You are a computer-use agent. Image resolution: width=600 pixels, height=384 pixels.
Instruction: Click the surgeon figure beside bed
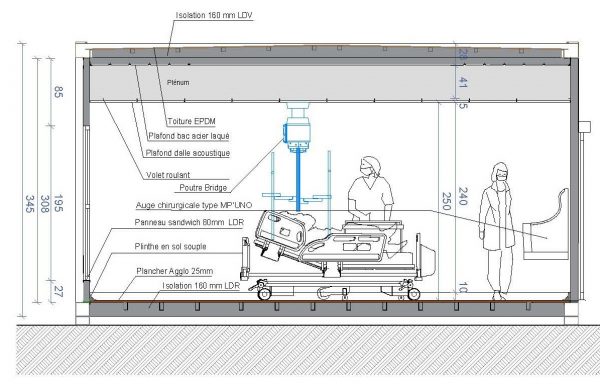(370, 190)
